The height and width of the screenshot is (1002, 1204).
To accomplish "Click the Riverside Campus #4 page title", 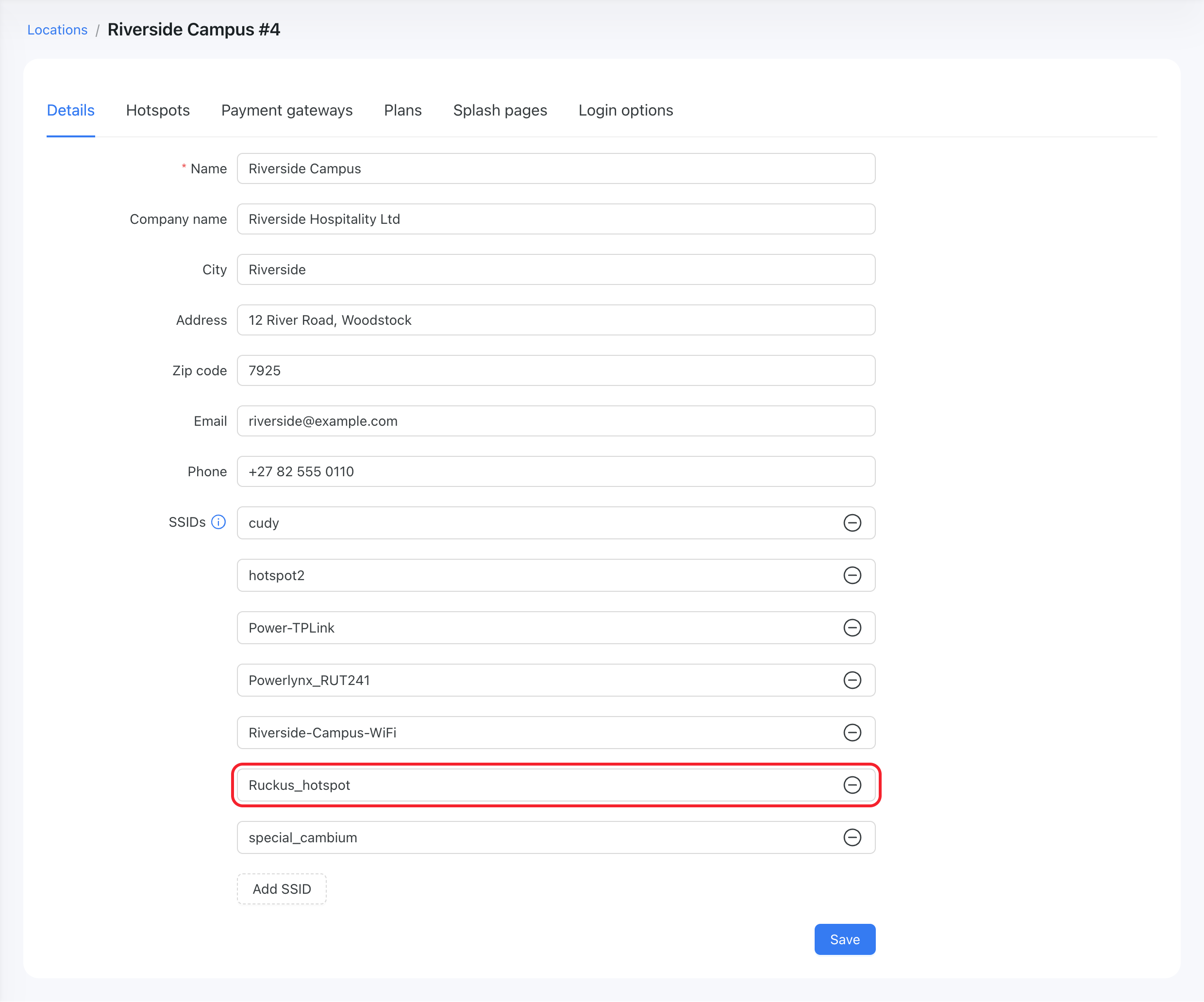I will click(194, 30).
